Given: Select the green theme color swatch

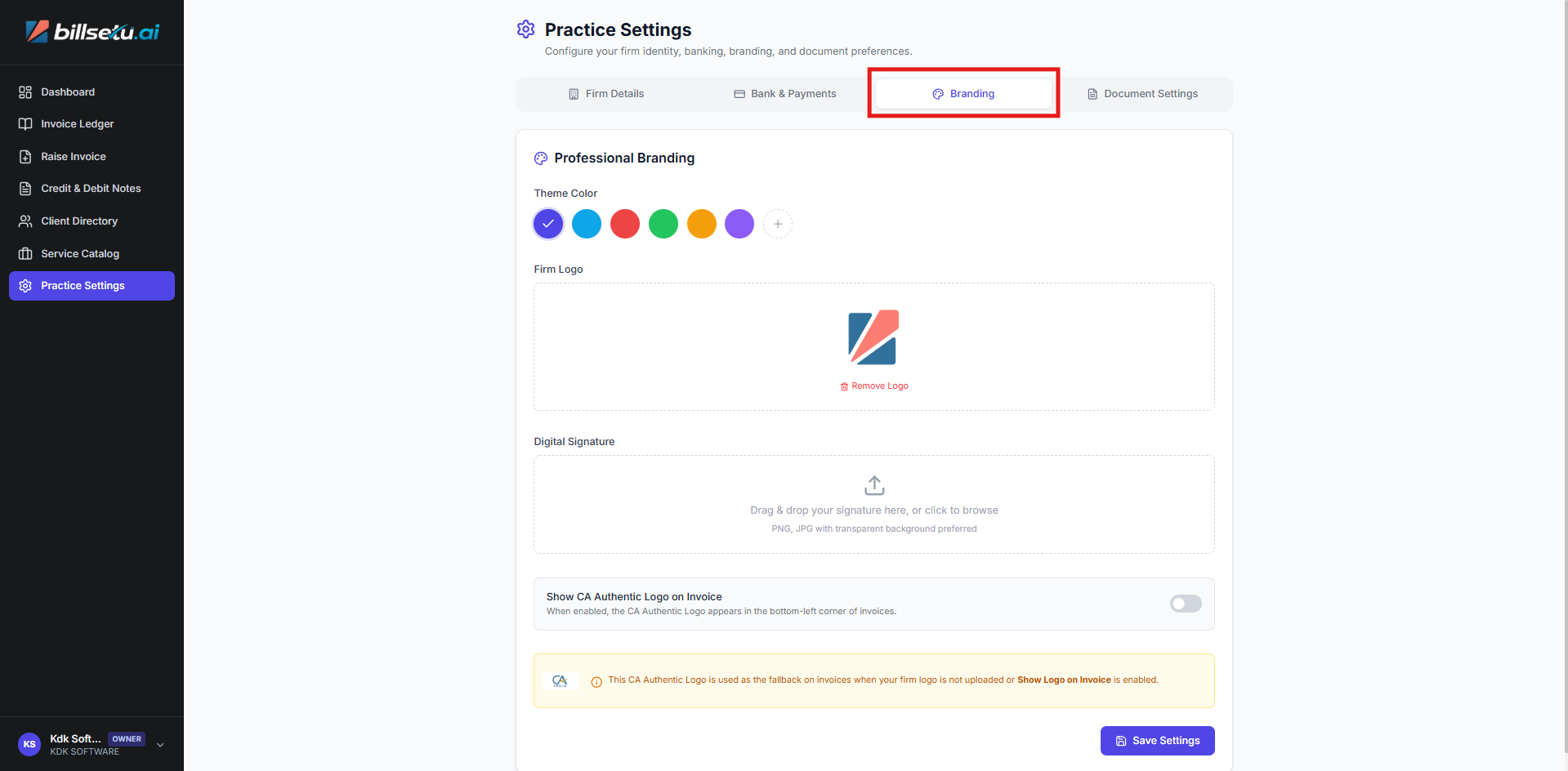Looking at the screenshot, I should (x=663, y=224).
